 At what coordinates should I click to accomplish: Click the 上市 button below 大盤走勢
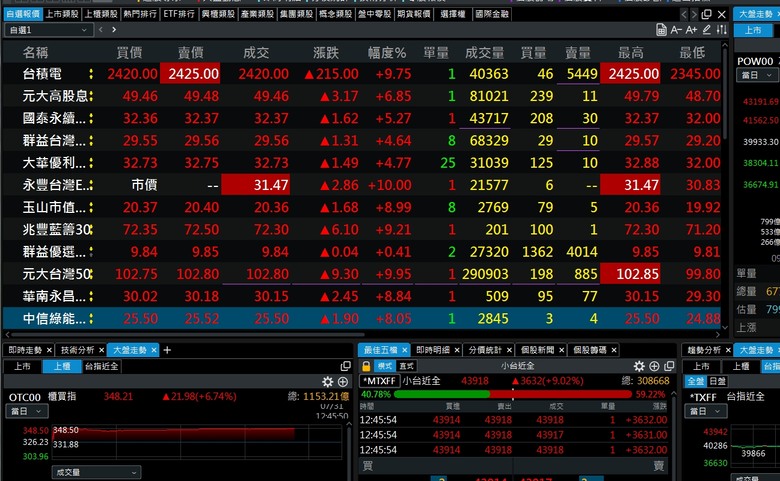(753, 30)
